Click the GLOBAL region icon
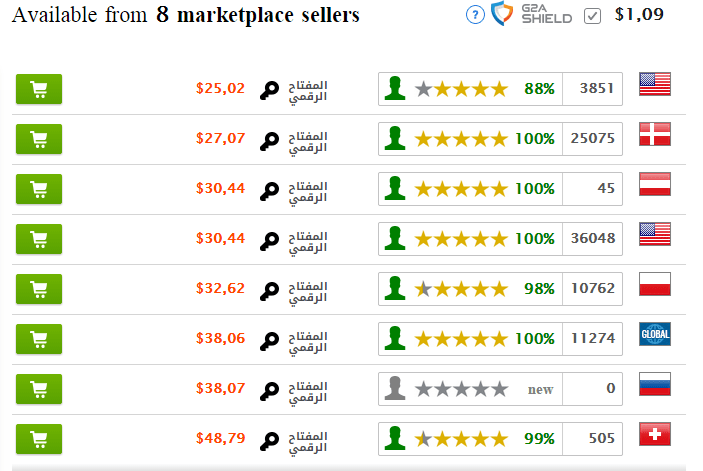Screen dimensions: 703x471 click(x=655, y=334)
